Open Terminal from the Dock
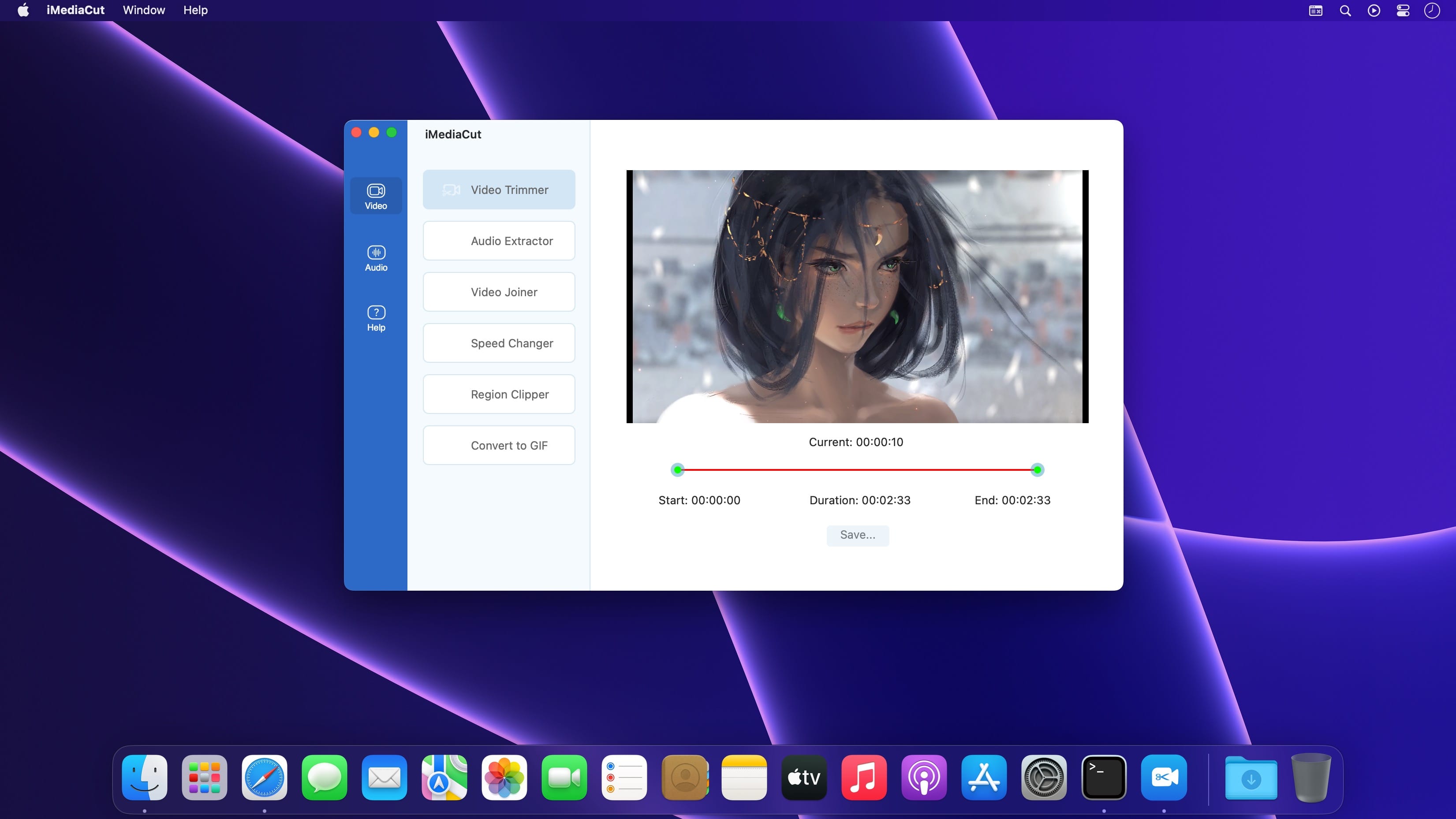 [1103, 777]
